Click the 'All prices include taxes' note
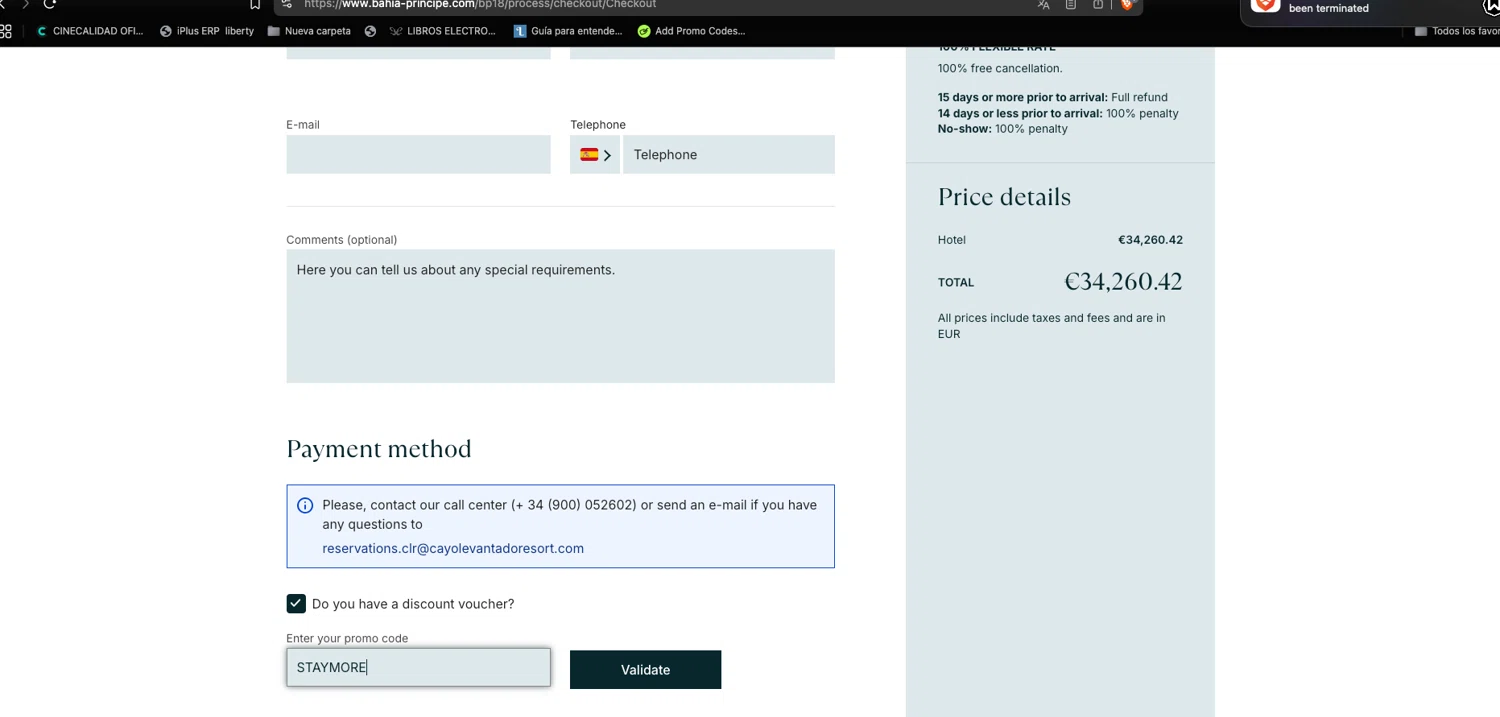The height and width of the screenshot is (717, 1500). 1051,326
